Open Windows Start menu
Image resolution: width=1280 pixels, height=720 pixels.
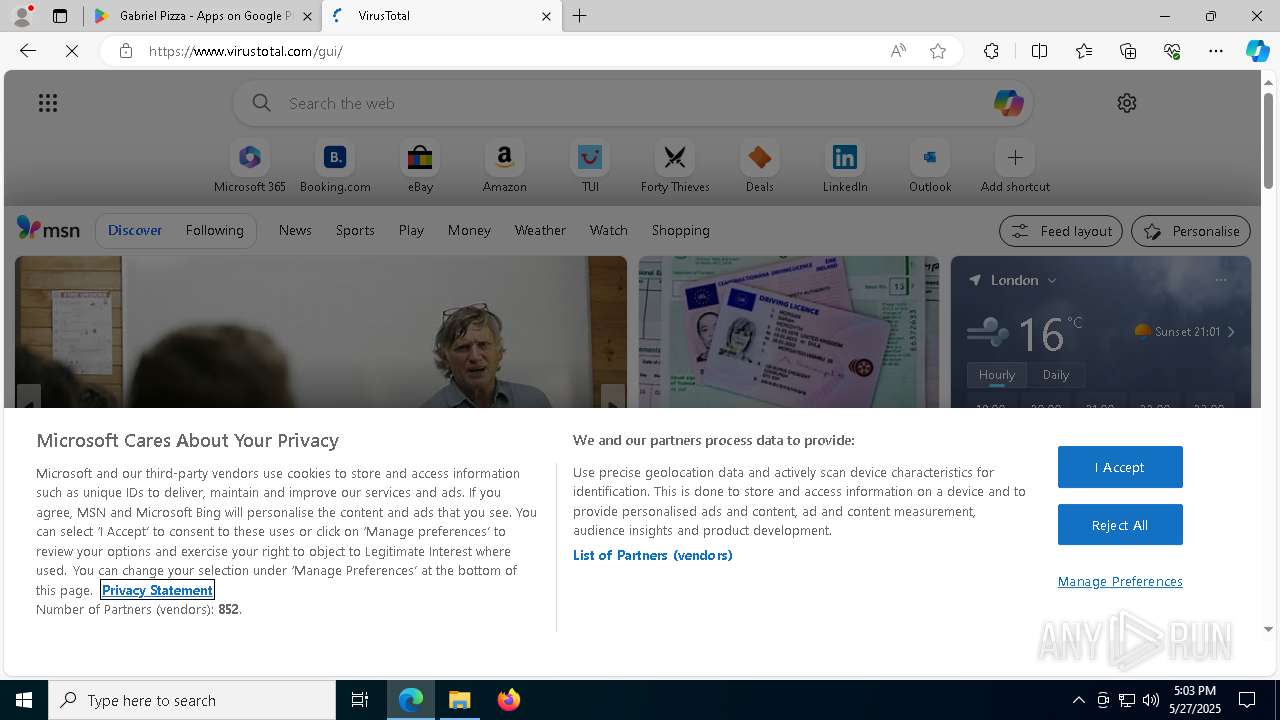click(24, 700)
